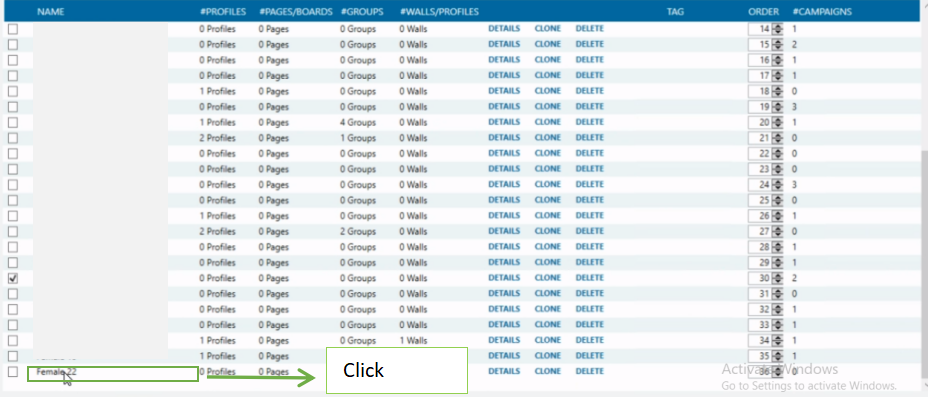
Task: DELETE the order 24 row entry
Action: [x=590, y=184]
